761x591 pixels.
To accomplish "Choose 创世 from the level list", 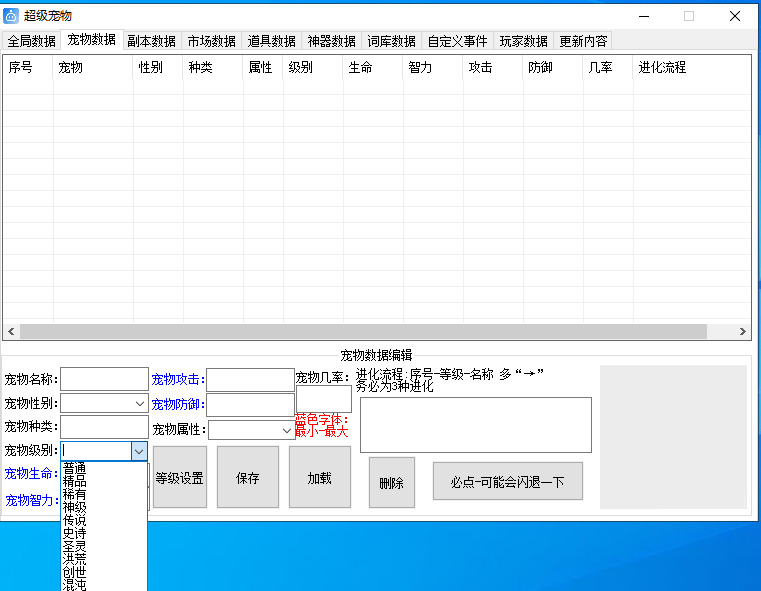I will pos(104,573).
